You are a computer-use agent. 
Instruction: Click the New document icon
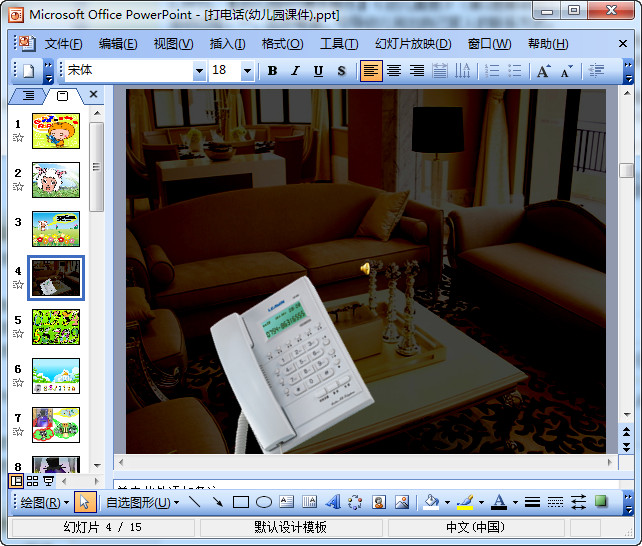28,71
